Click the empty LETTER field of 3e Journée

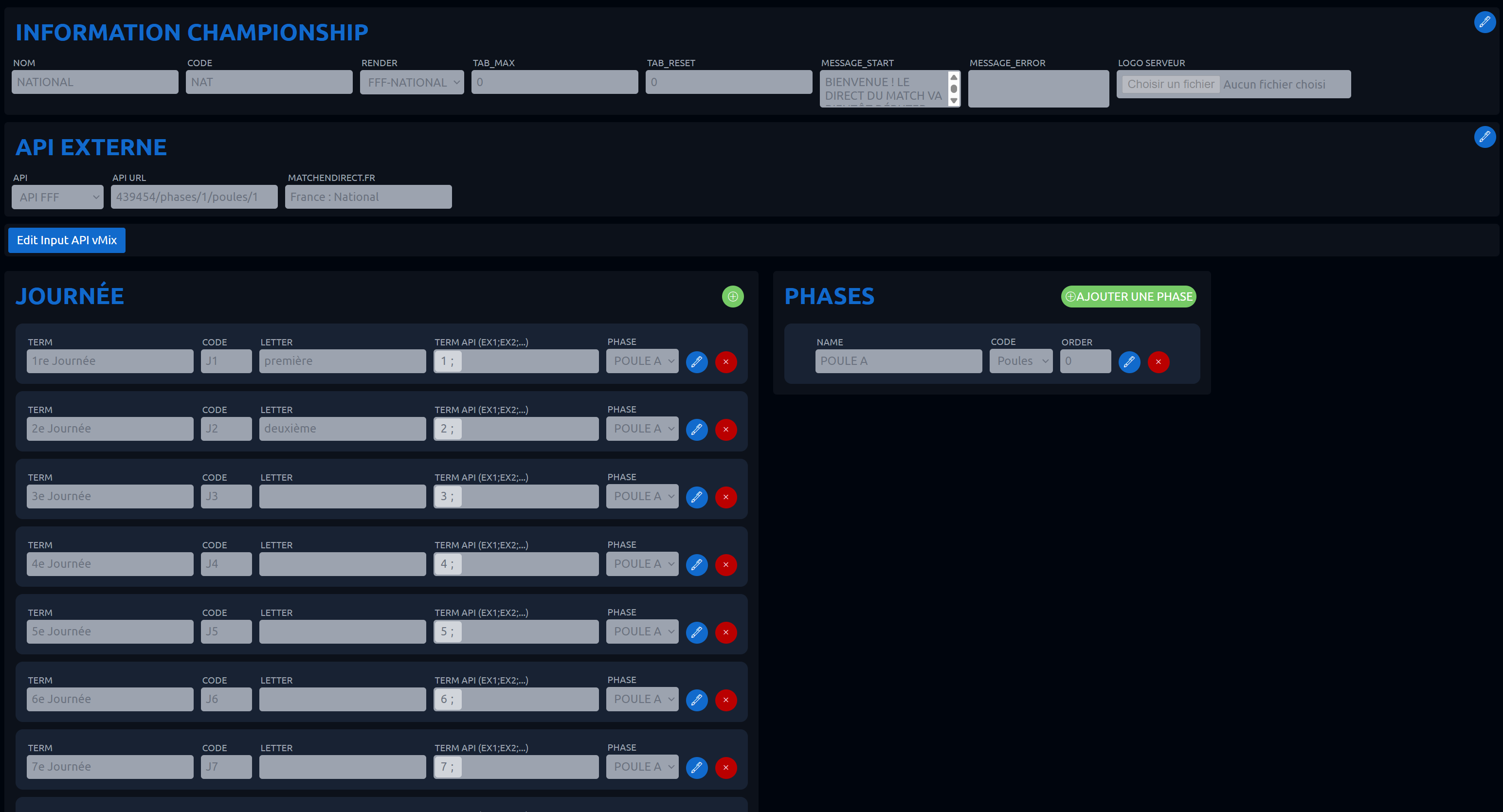coord(343,496)
